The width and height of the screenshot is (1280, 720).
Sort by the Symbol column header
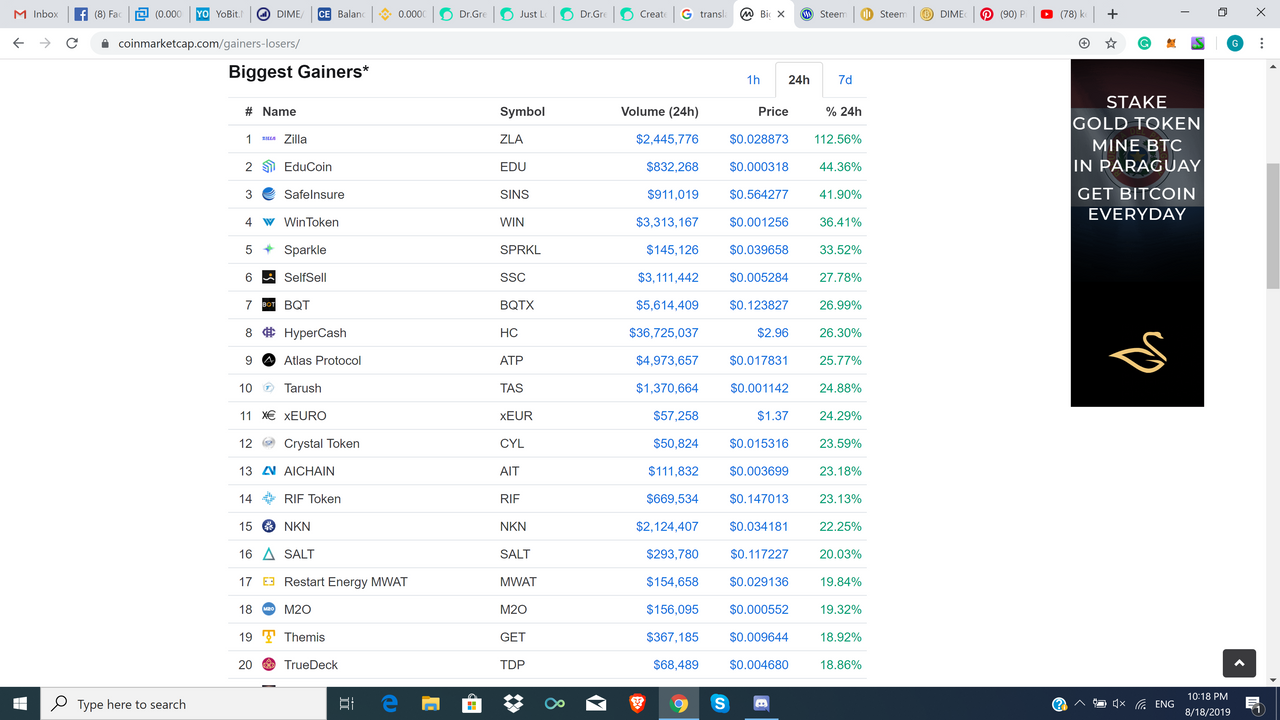(x=522, y=112)
